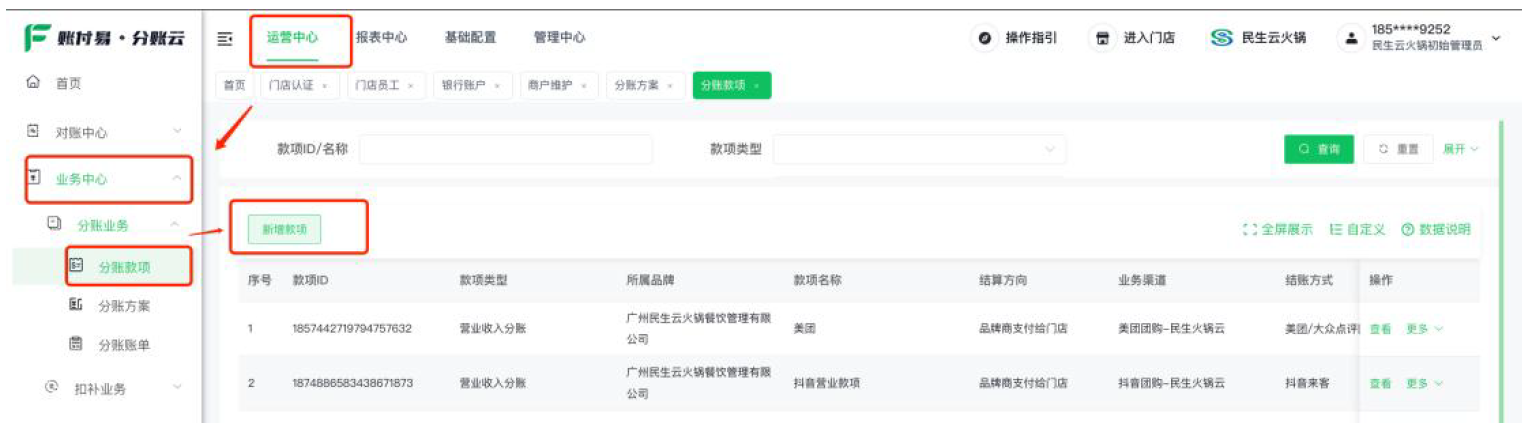This screenshot has height=441, width=1529.
Task: Click the 款项ID/名称 input field
Action: point(505,149)
